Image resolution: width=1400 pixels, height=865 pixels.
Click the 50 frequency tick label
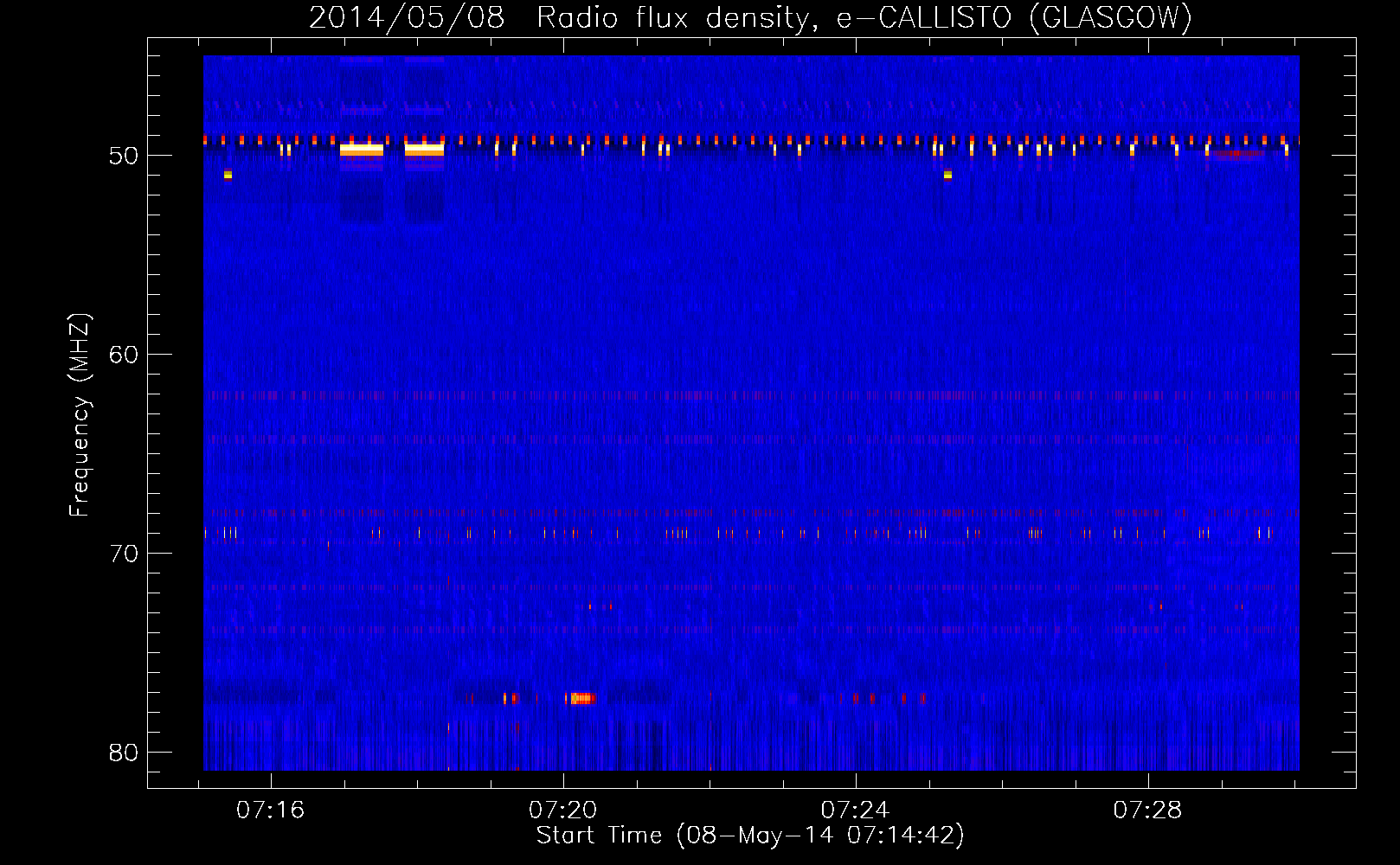pyautogui.click(x=124, y=156)
